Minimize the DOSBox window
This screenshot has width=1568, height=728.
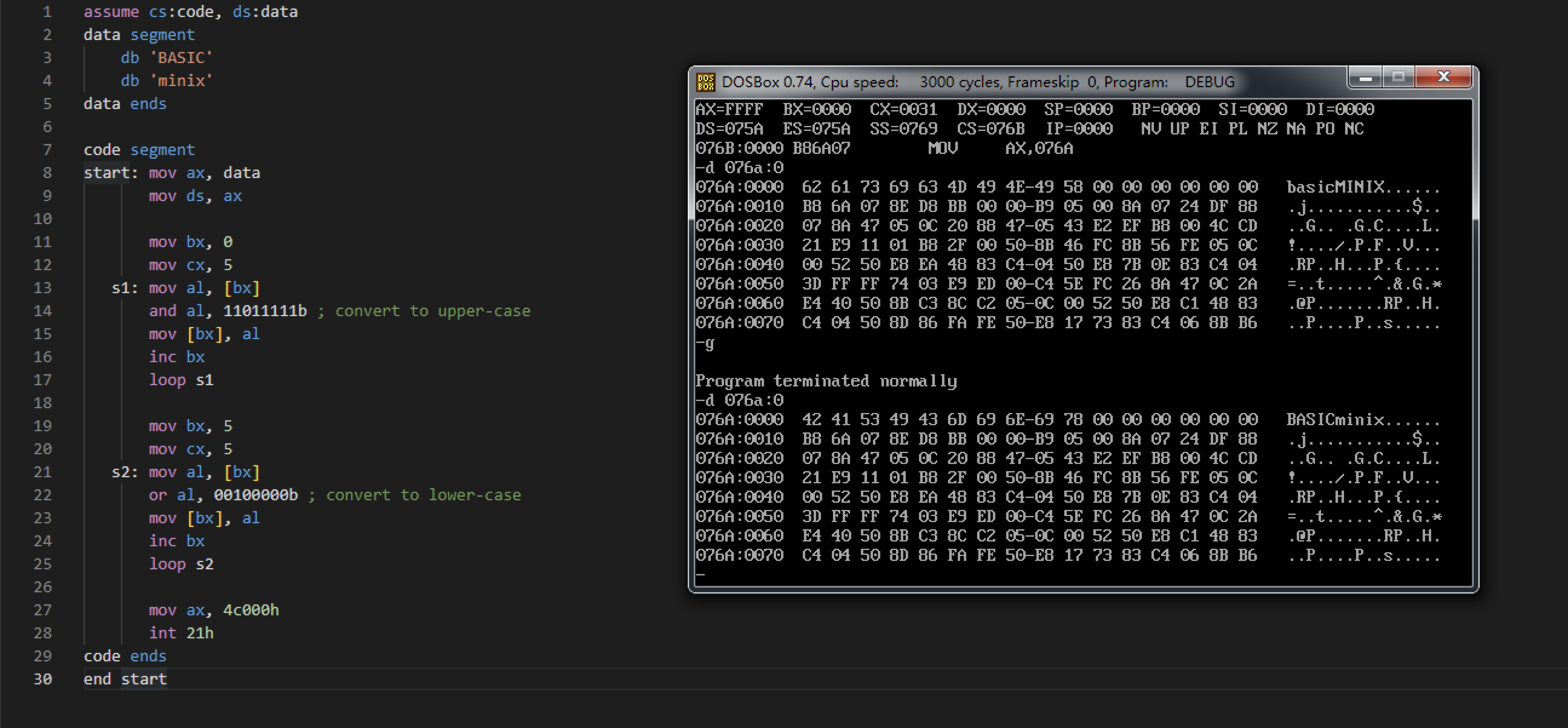coord(1365,78)
